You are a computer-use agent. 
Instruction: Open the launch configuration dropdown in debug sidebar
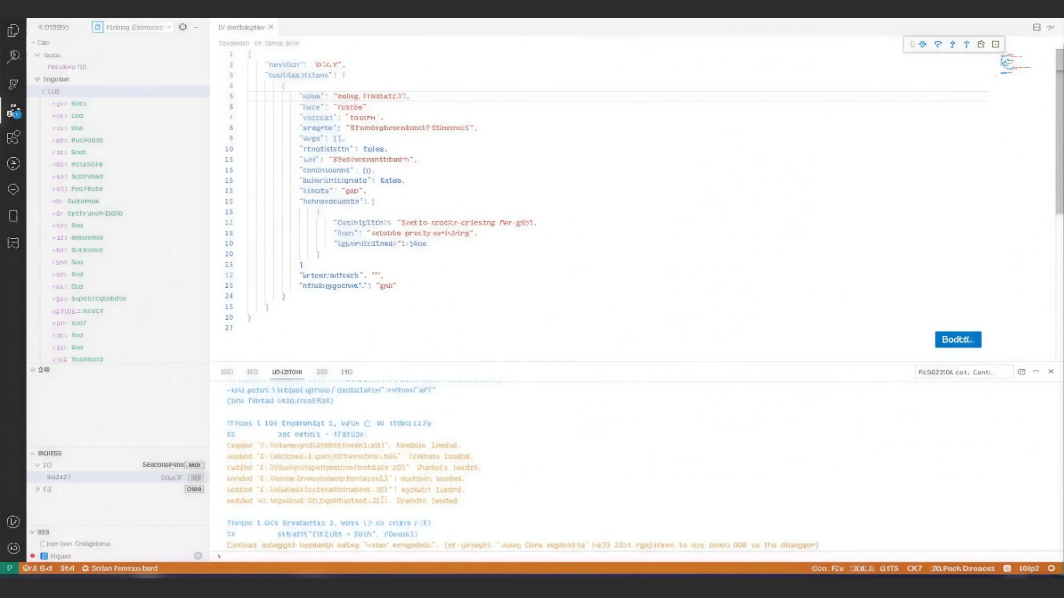pyautogui.click(x=132, y=27)
